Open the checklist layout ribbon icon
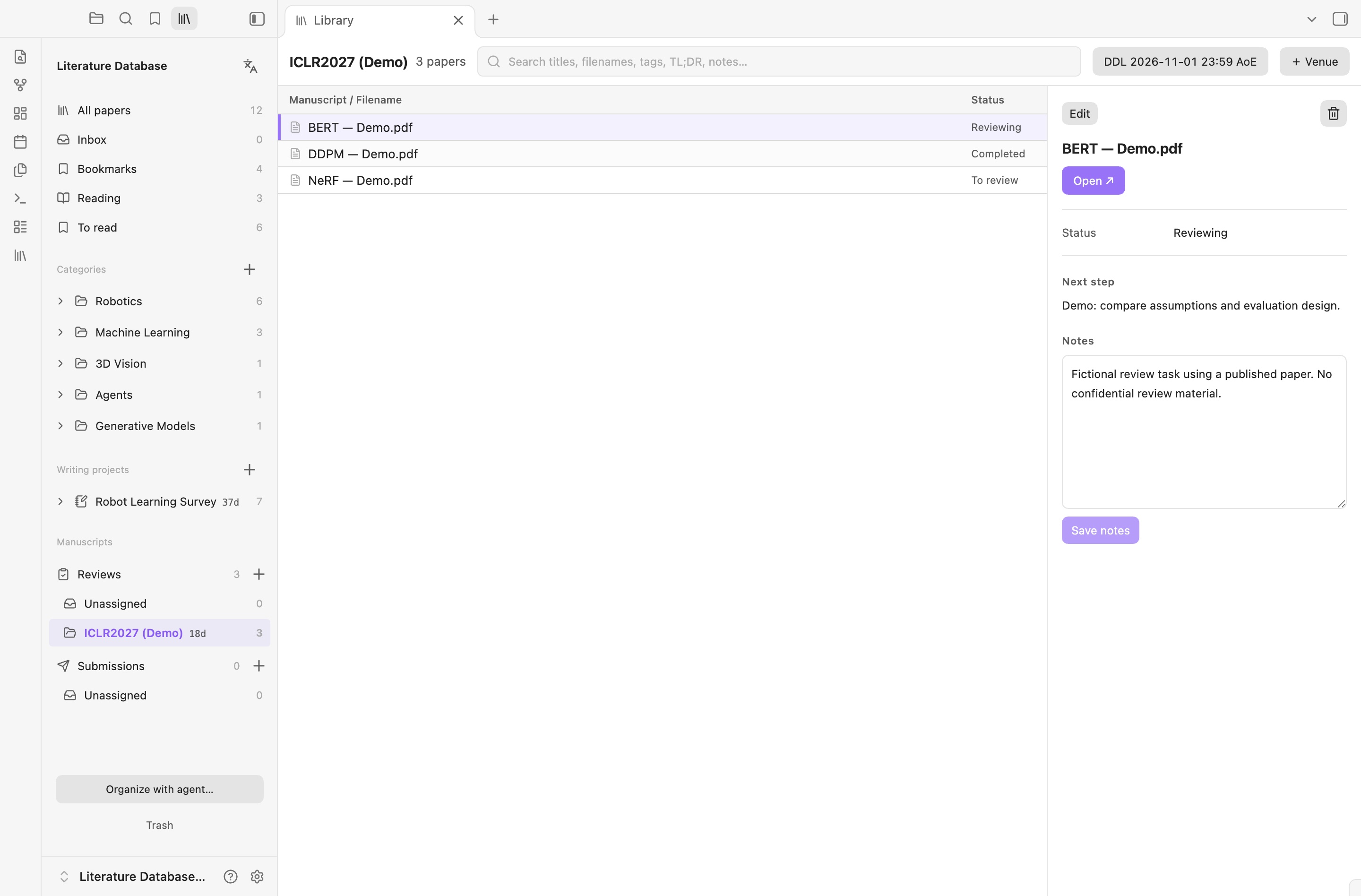The width and height of the screenshot is (1361, 896). (21, 227)
